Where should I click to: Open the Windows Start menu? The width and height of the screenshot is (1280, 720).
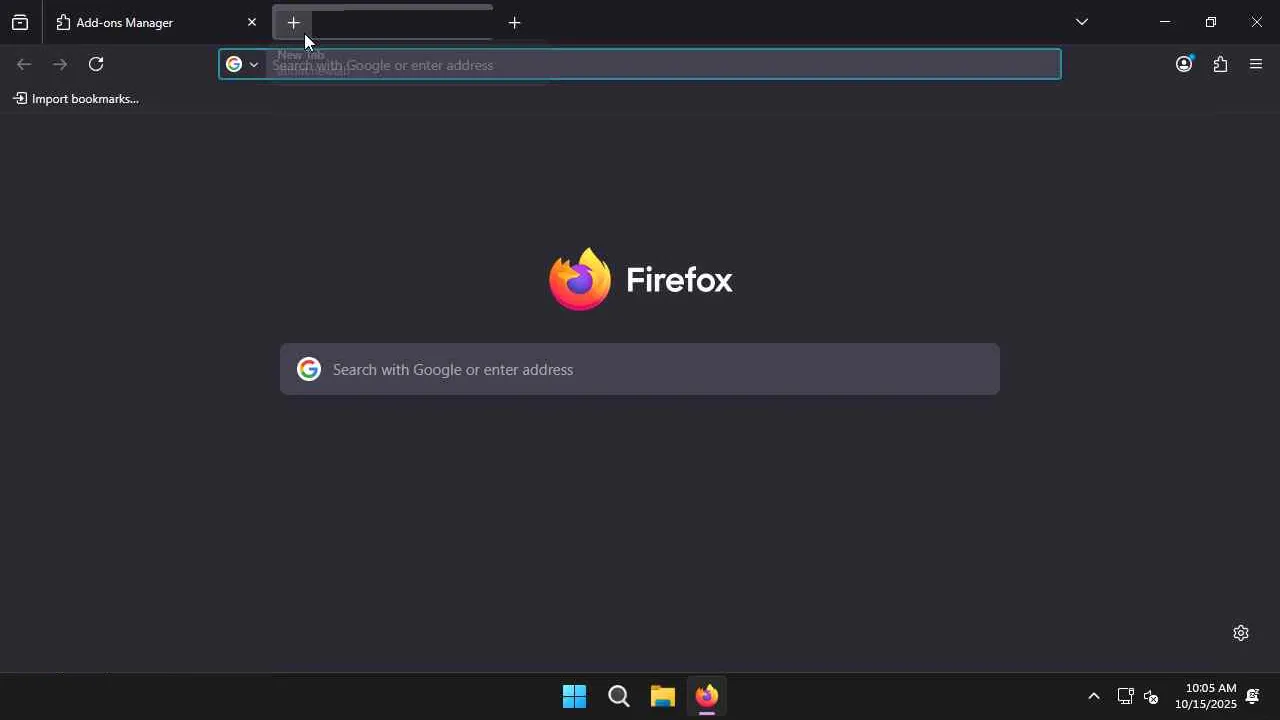(575, 696)
